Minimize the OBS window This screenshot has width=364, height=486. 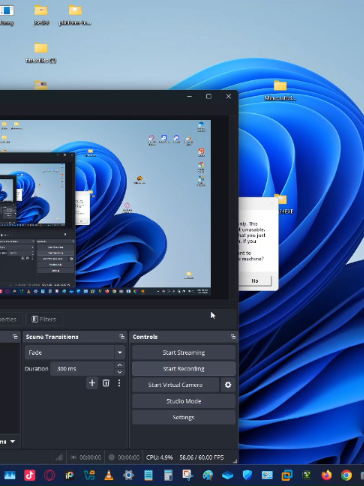[x=189, y=96]
